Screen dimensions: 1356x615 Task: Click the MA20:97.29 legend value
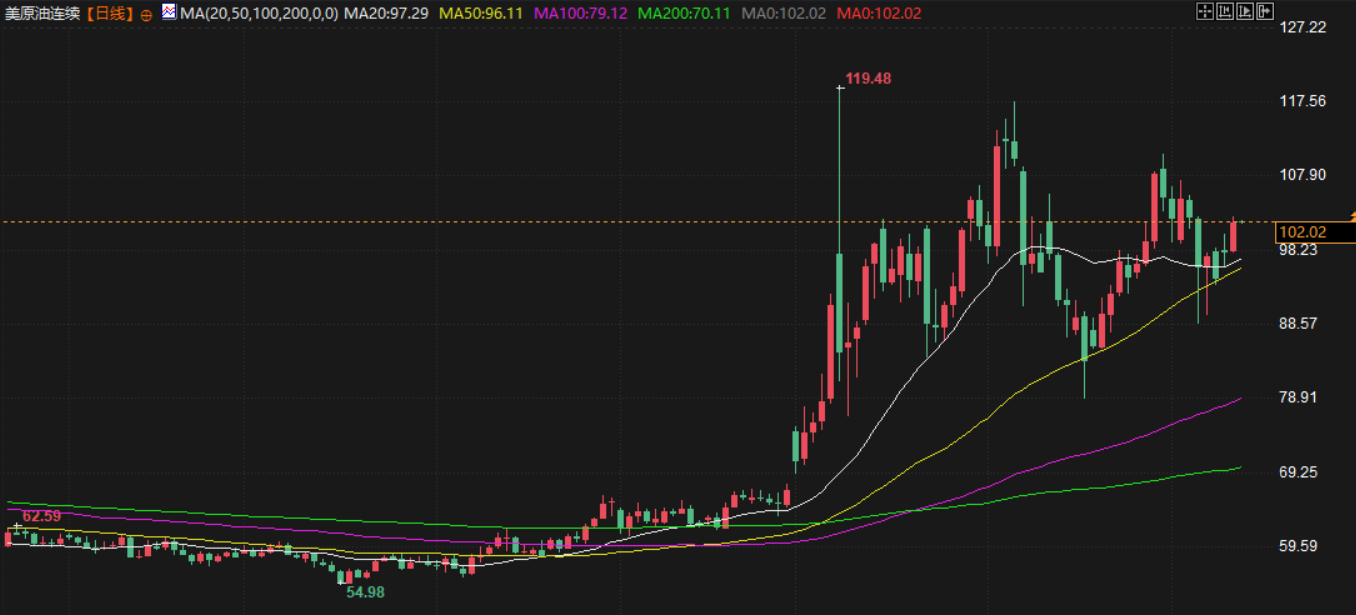[x=386, y=14]
